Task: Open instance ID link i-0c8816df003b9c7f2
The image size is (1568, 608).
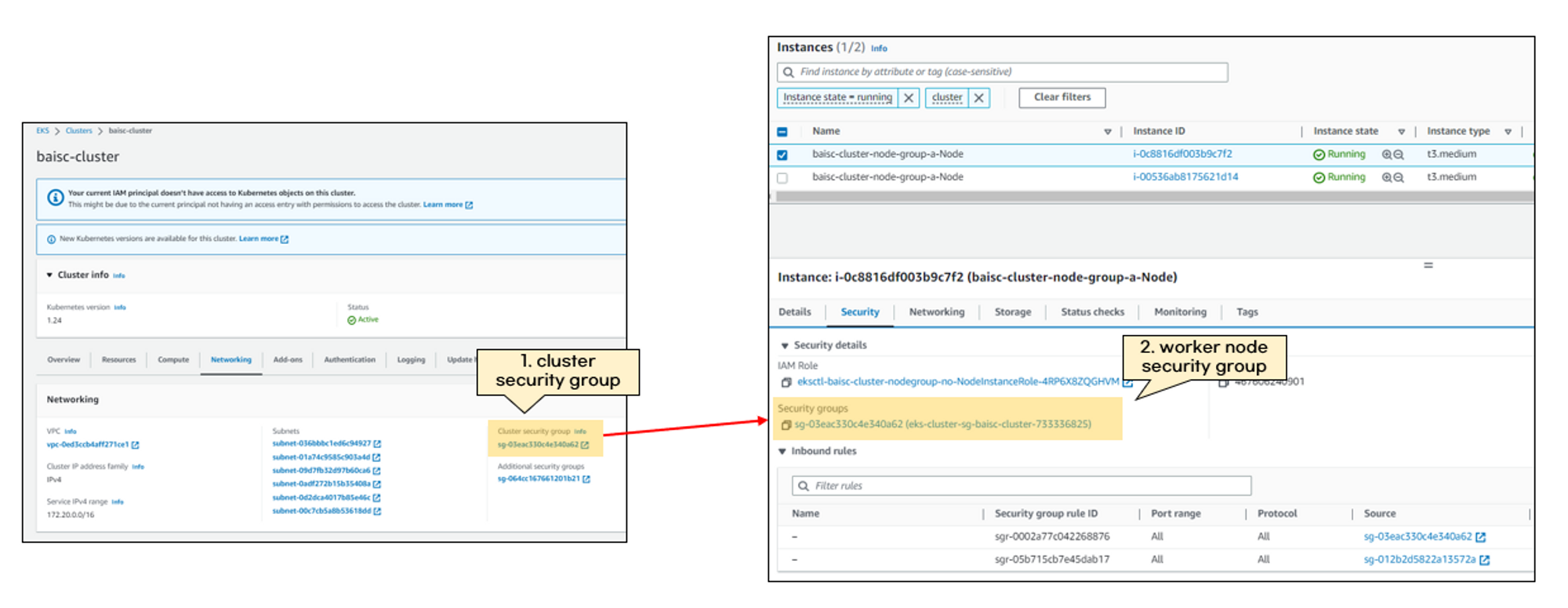Action: (1182, 155)
